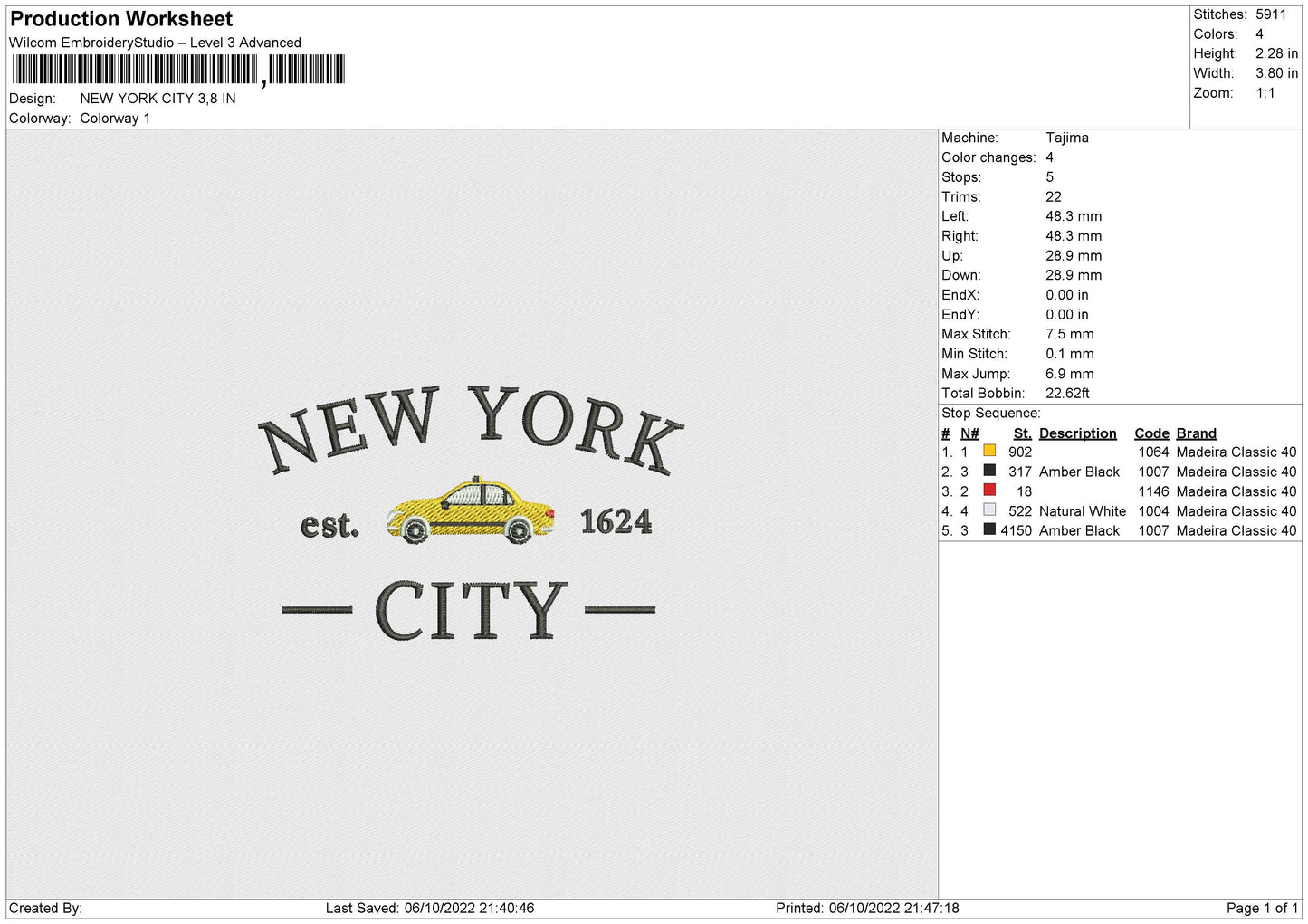Click 'Page 1 of 1' in footer

1262,908
